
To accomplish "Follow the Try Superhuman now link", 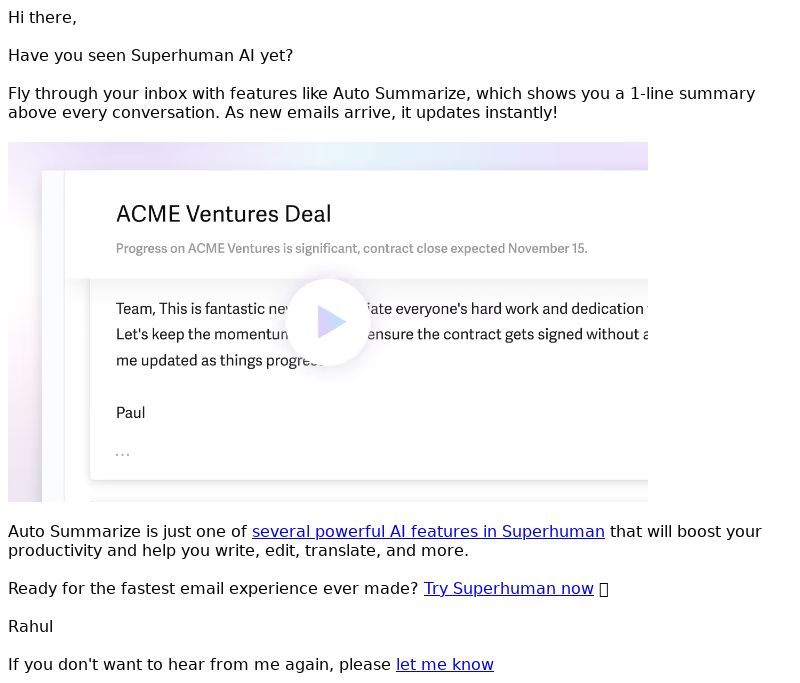I will (509, 589).
